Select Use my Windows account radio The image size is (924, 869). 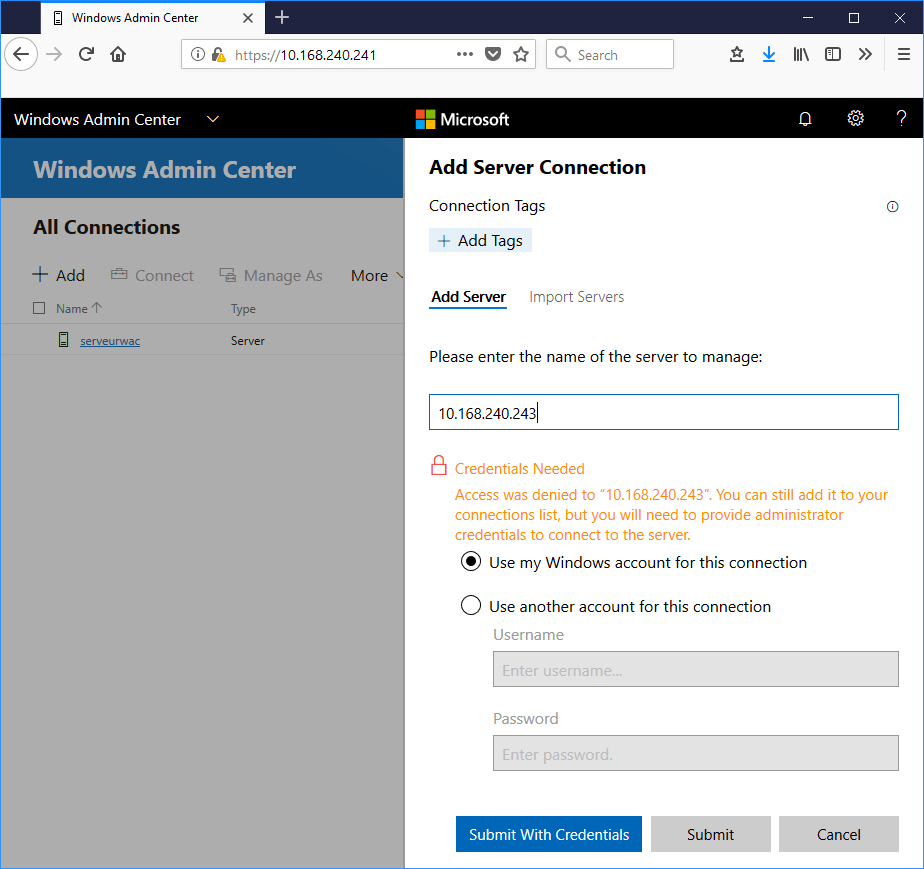(470, 561)
